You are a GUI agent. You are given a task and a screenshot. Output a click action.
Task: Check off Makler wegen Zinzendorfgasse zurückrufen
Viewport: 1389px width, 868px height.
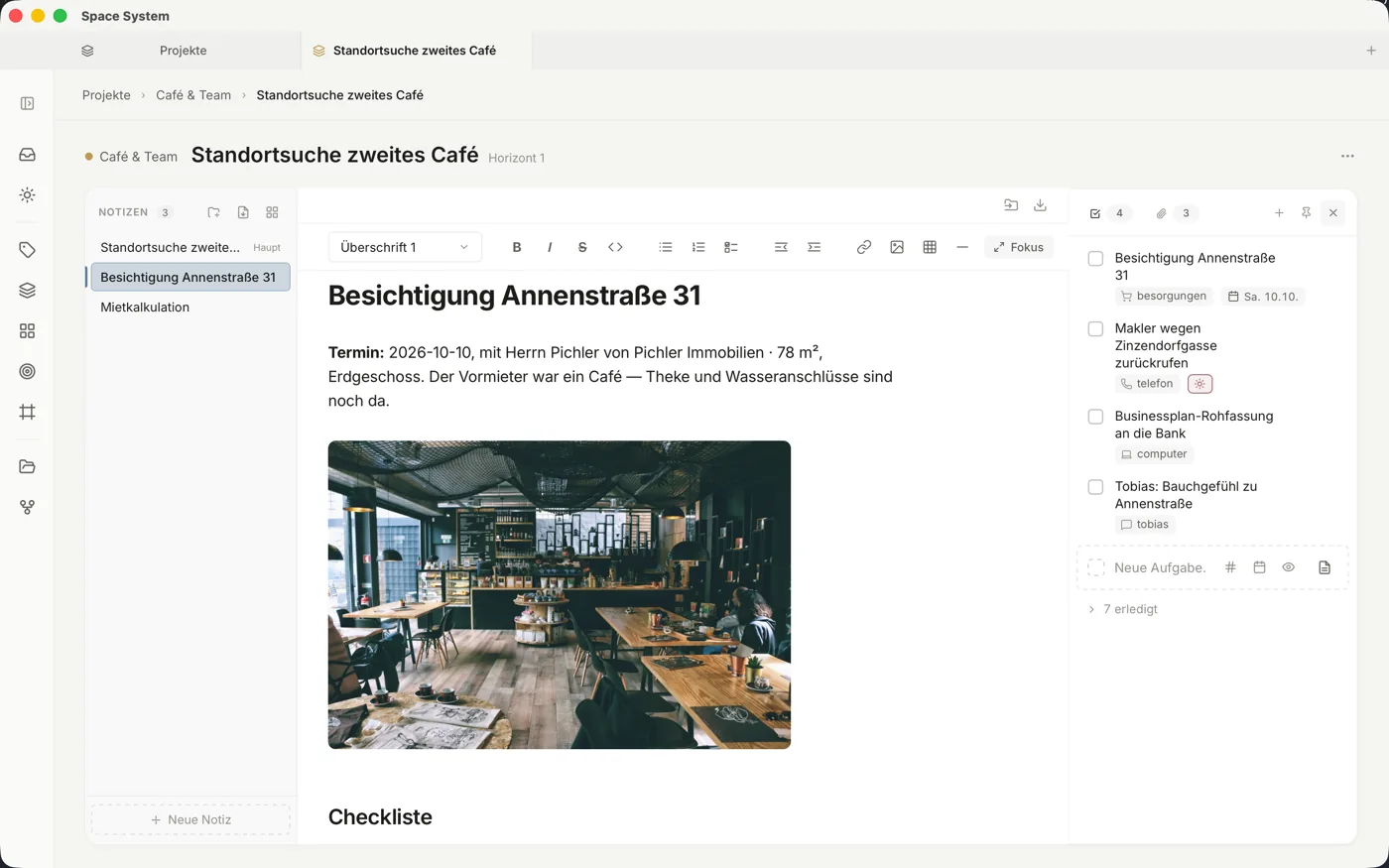[x=1095, y=329]
